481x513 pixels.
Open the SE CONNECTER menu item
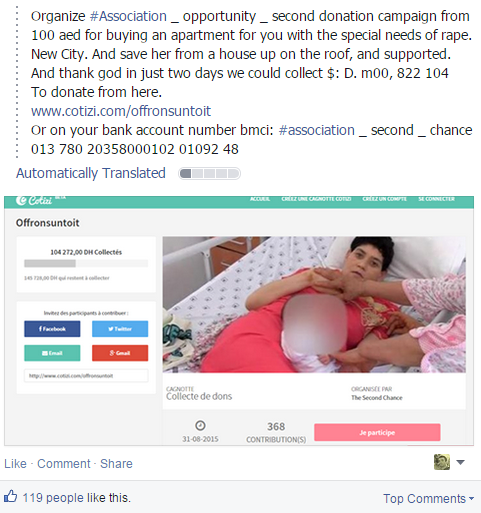(x=436, y=199)
